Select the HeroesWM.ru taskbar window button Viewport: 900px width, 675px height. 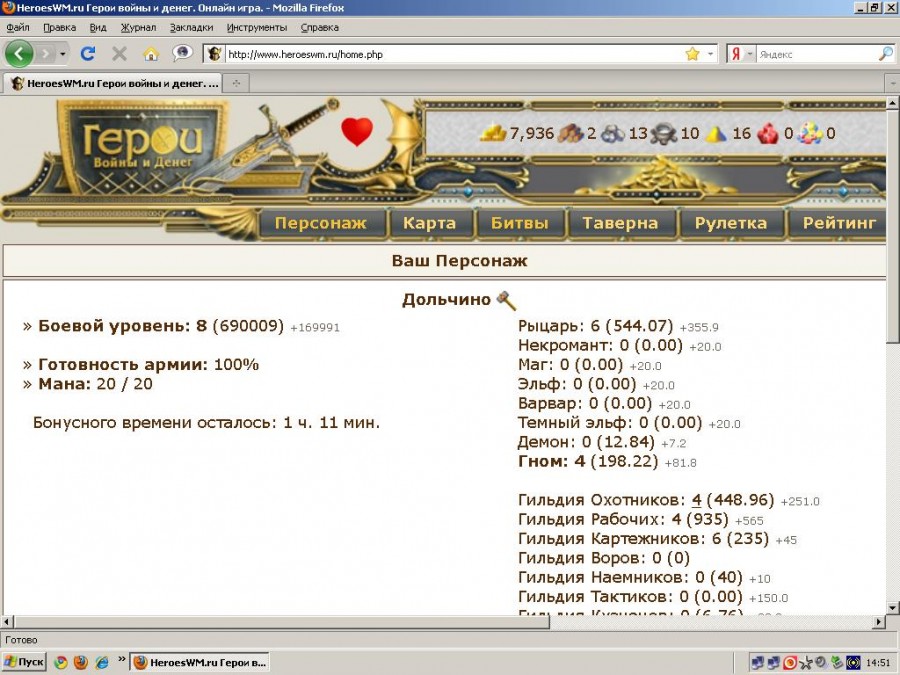pos(199,662)
